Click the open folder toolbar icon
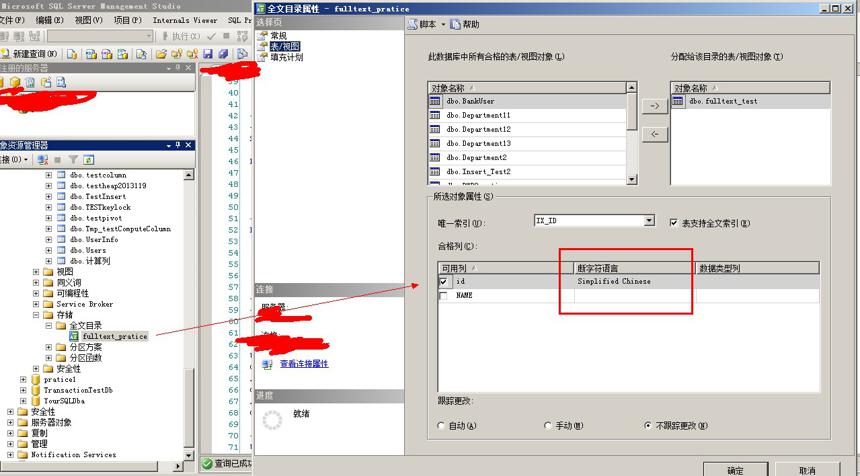This screenshot has height=476, width=860. click(x=161, y=54)
